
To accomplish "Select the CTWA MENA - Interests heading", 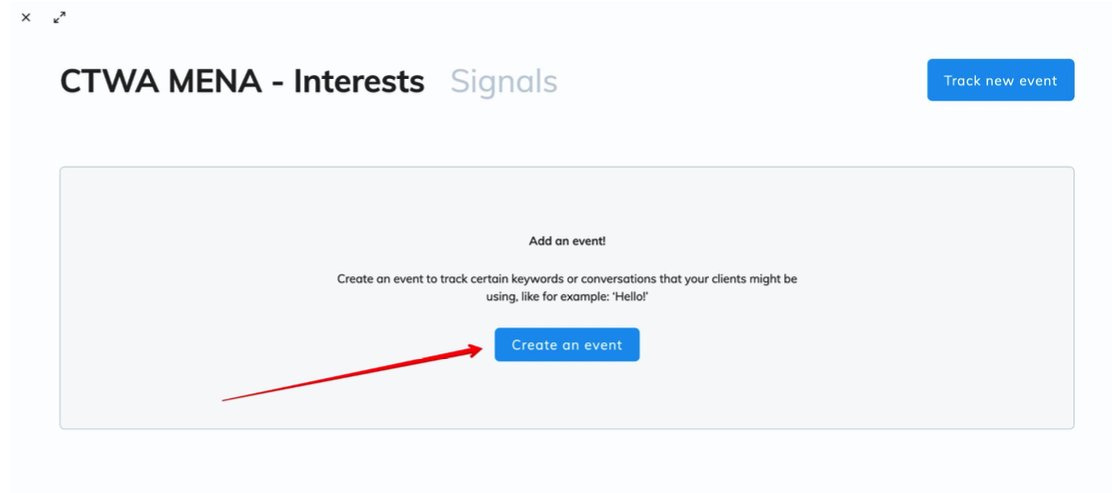I will point(242,81).
